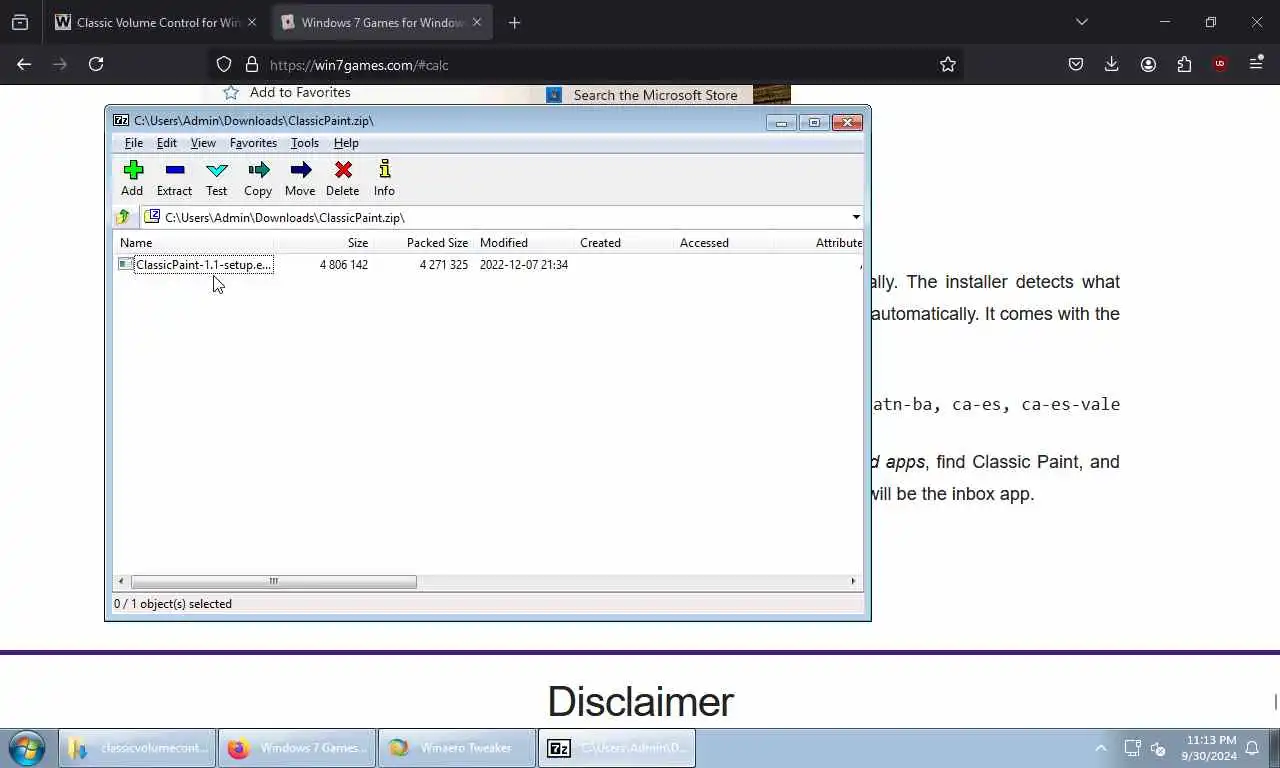This screenshot has height=768, width=1280.
Task: Click the Move toolbar icon
Action: coord(300,178)
